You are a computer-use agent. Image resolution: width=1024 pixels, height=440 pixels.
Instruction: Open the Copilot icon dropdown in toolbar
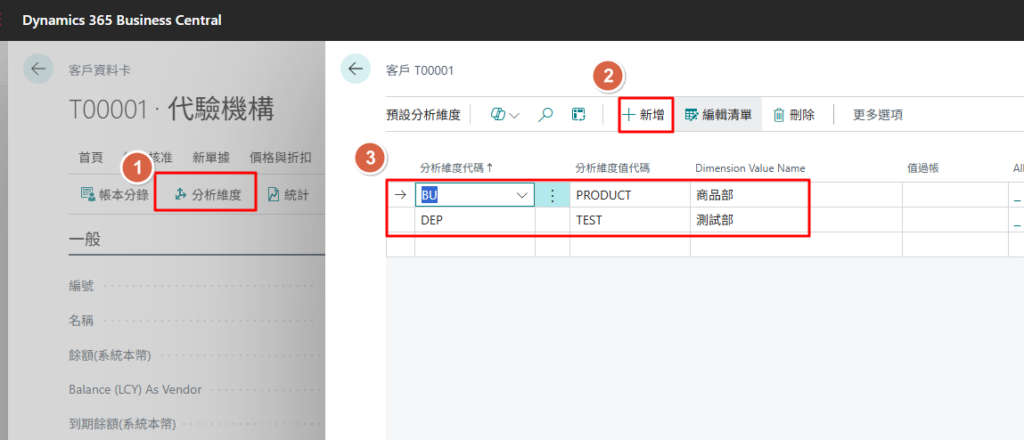point(504,115)
